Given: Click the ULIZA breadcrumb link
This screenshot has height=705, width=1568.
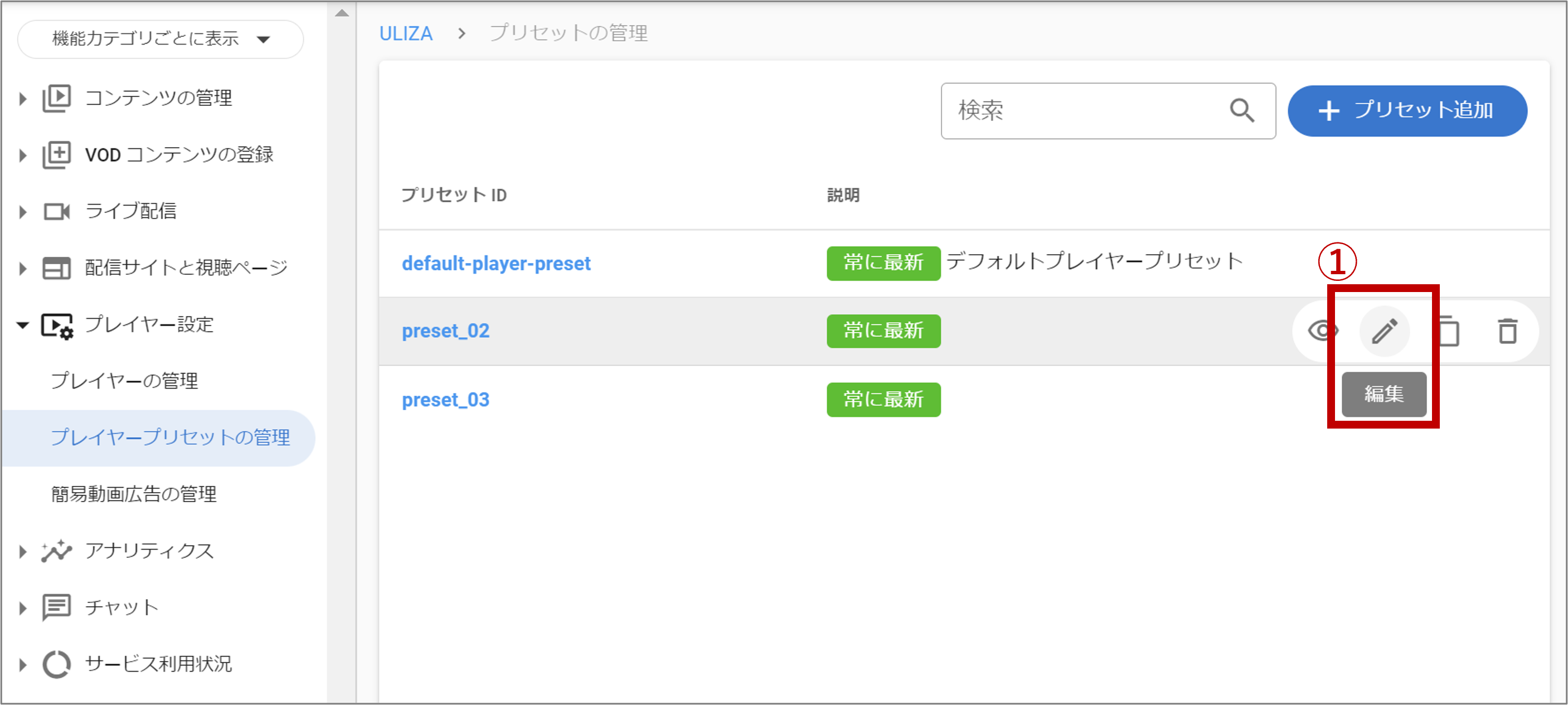Looking at the screenshot, I should click(x=405, y=33).
